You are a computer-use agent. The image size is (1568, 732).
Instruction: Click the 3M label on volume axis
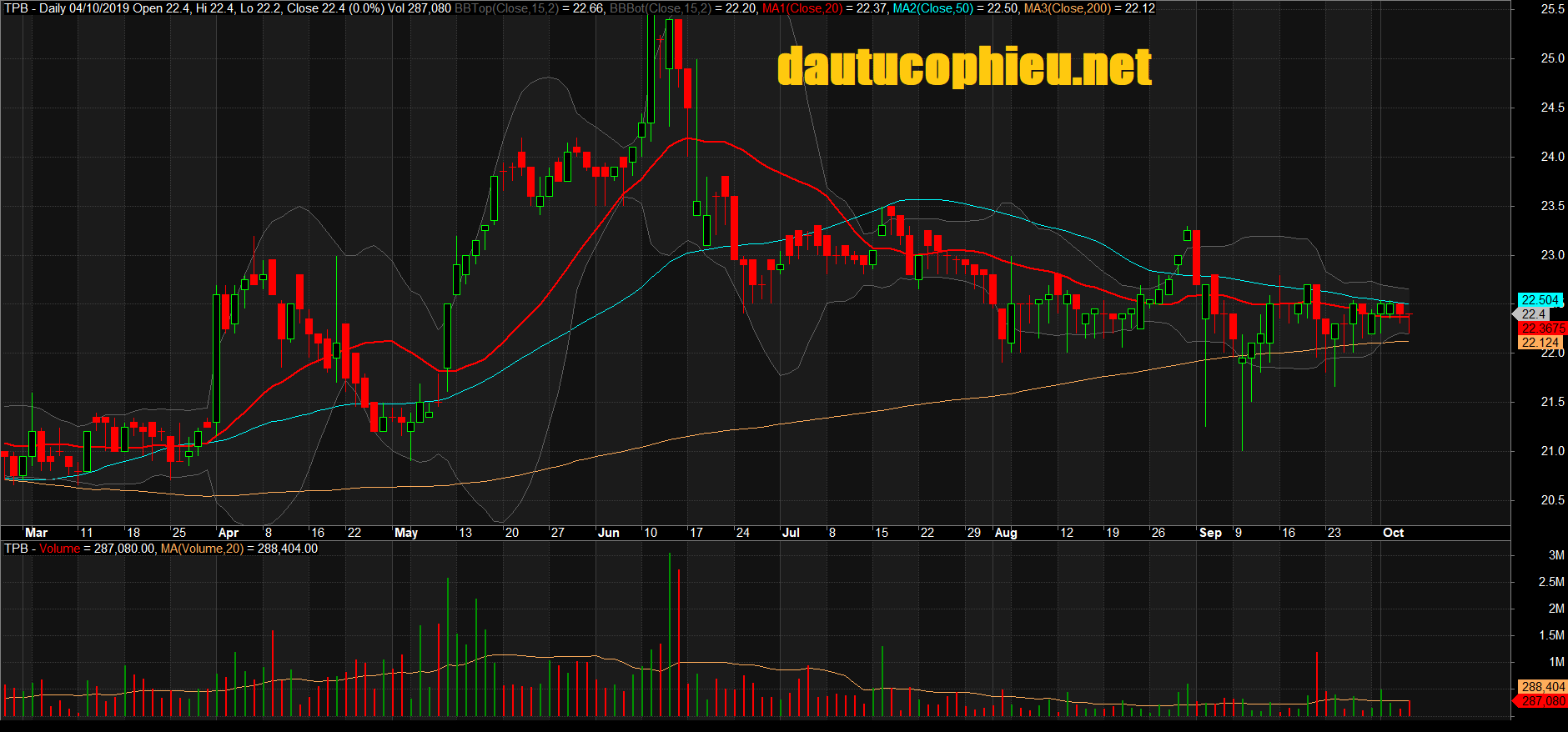(x=1555, y=555)
